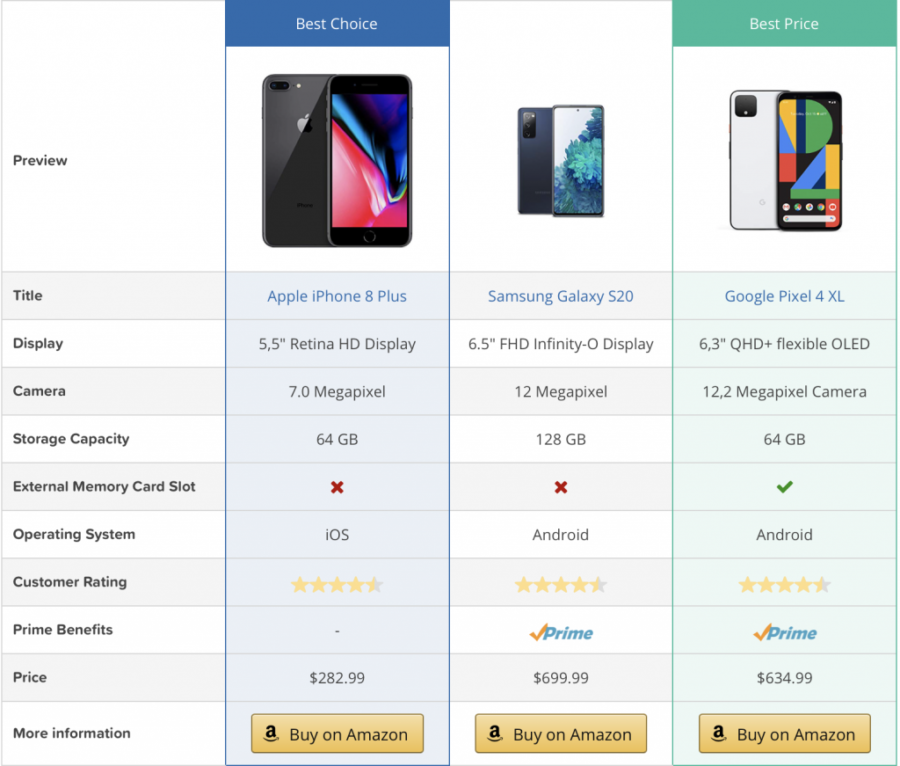Click the Best Price header badge
Viewport: 900px width, 766px height.
point(784,24)
